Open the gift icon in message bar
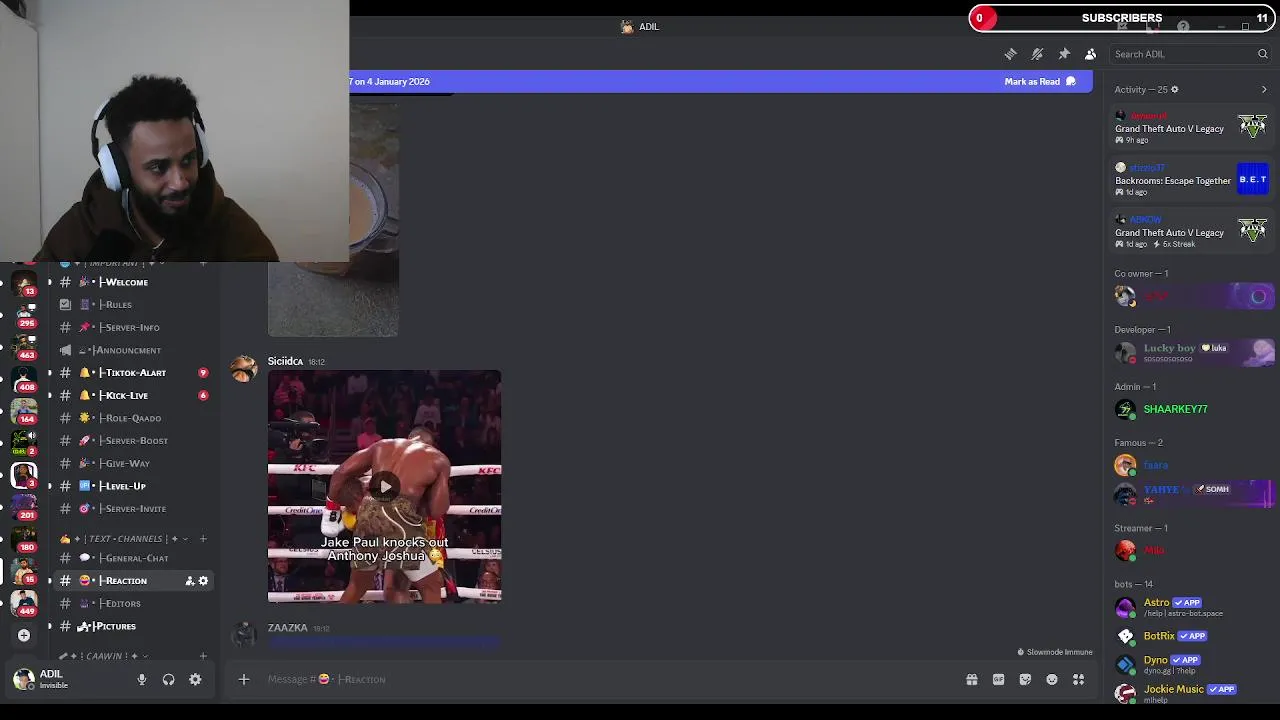1280x720 pixels. (x=971, y=679)
